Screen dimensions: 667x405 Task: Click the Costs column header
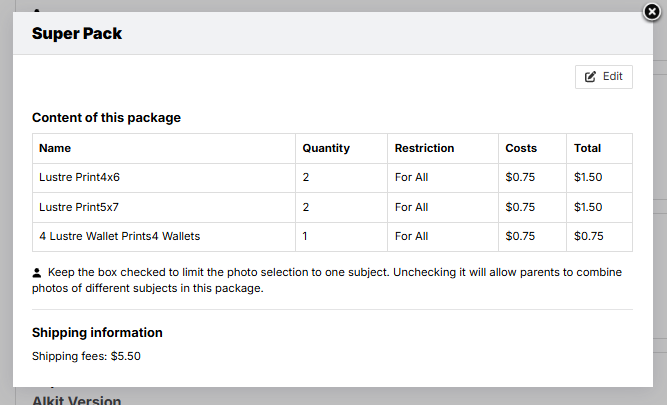tap(532, 148)
